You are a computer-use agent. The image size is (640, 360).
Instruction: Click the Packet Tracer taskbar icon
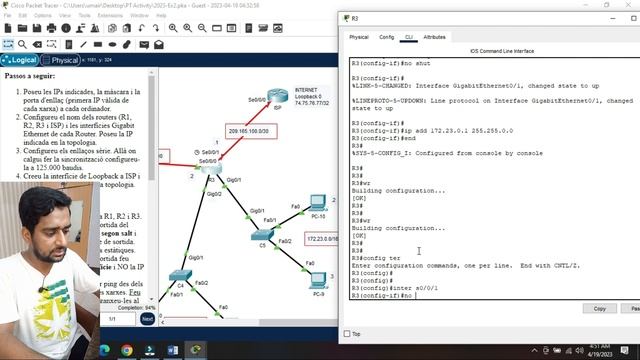[x=196, y=350]
